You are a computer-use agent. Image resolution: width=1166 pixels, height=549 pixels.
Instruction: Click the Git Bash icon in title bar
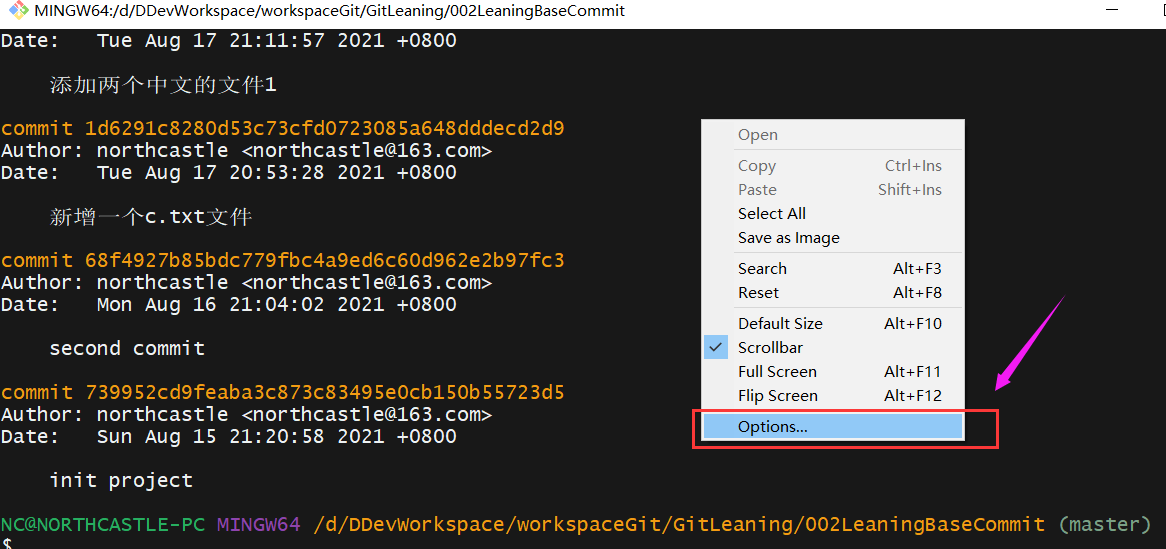point(18,11)
